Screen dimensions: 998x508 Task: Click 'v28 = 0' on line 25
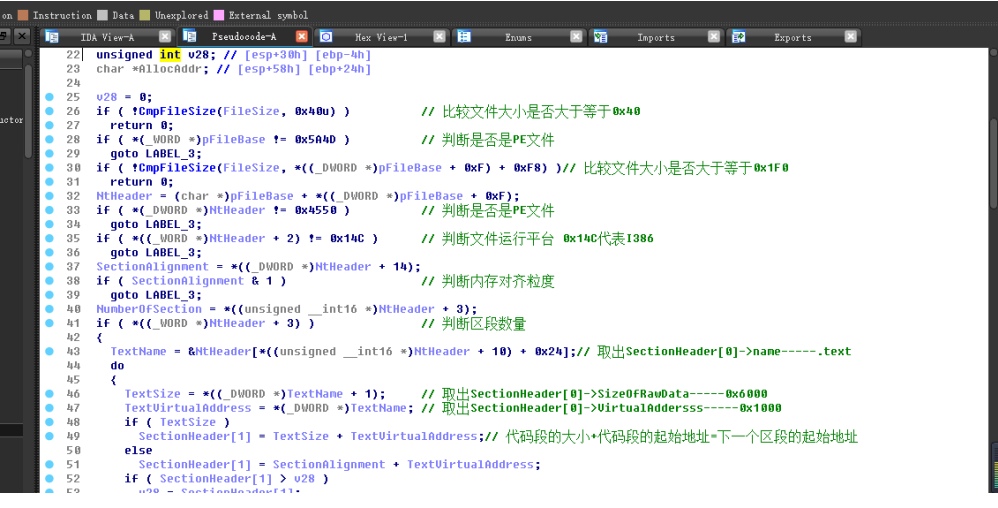125,97
